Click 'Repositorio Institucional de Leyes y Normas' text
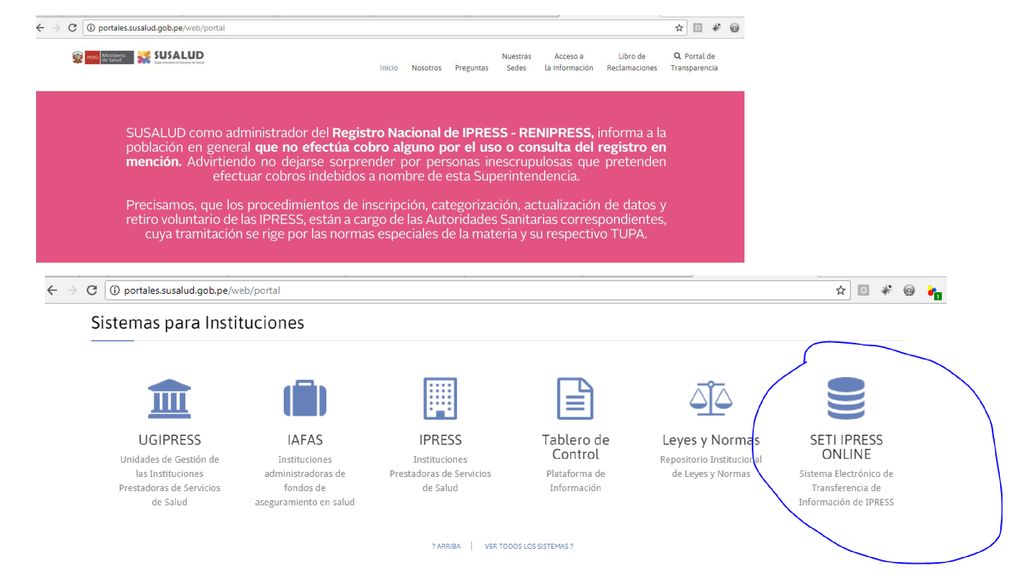 pos(711,466)
